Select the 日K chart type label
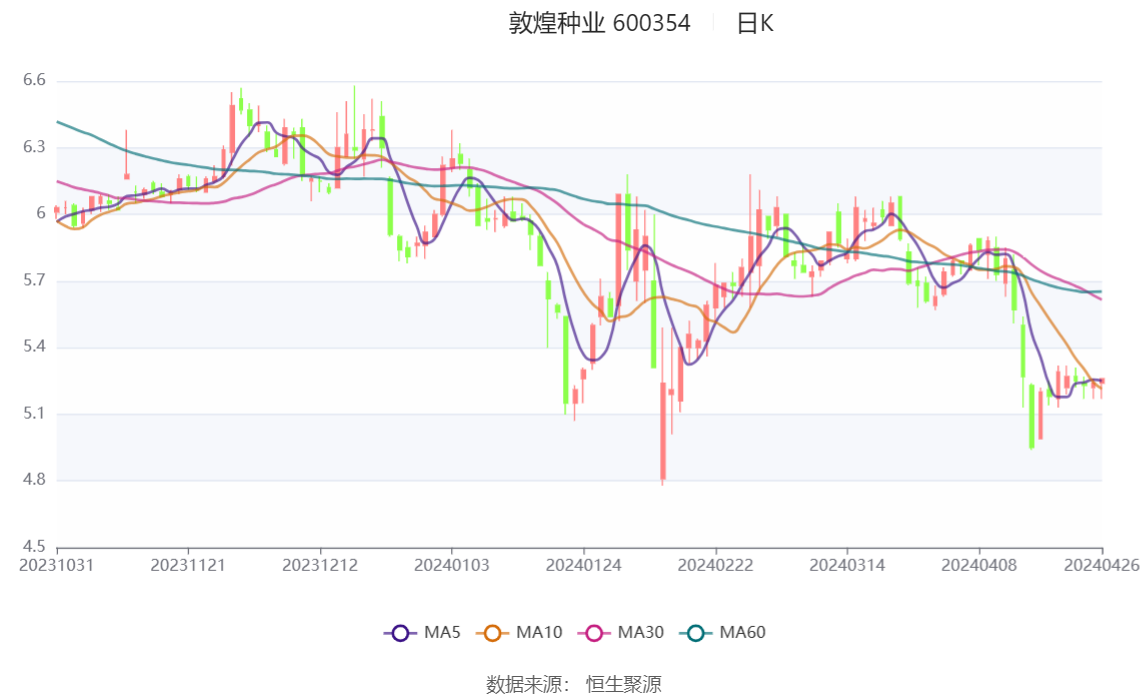Screen dimensions: 1148x699 point(755,23)
